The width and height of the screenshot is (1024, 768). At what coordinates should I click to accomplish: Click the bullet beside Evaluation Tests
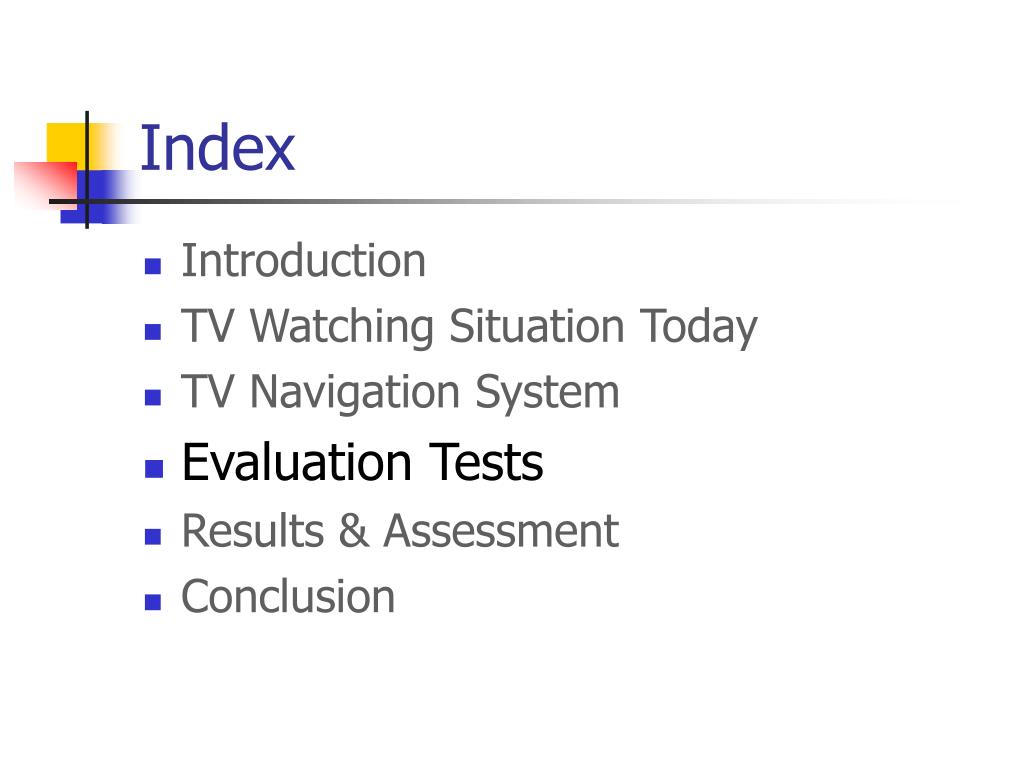click(x=153, y=468)
